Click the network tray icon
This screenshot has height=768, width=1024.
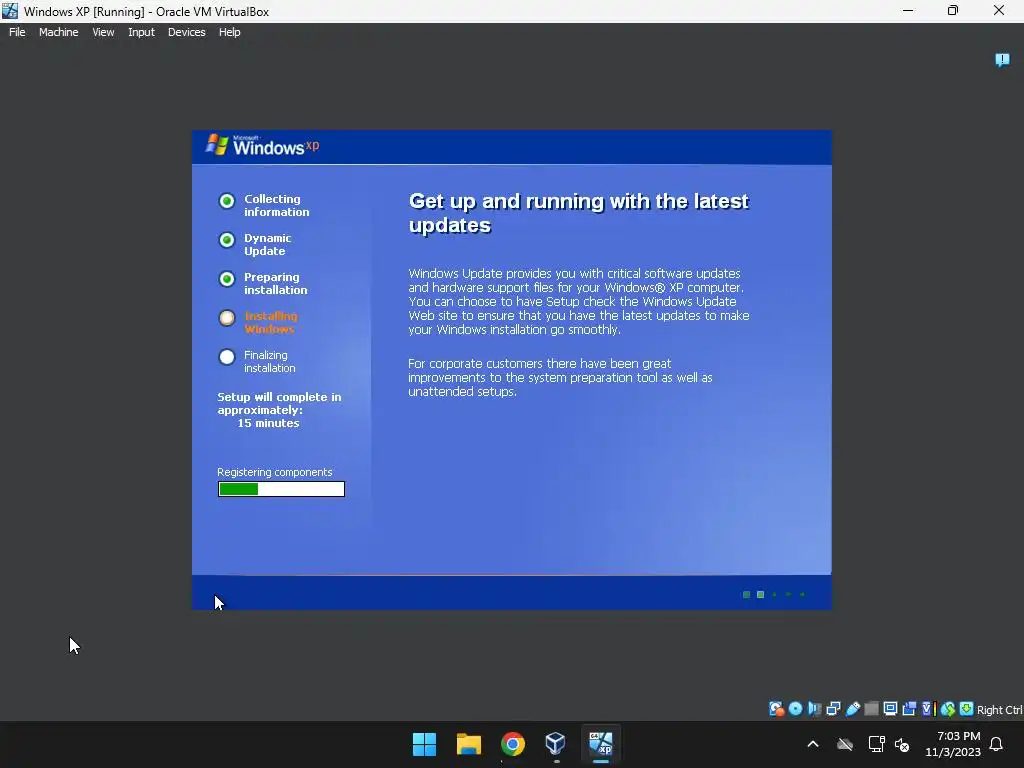click(x=876, y=744)
